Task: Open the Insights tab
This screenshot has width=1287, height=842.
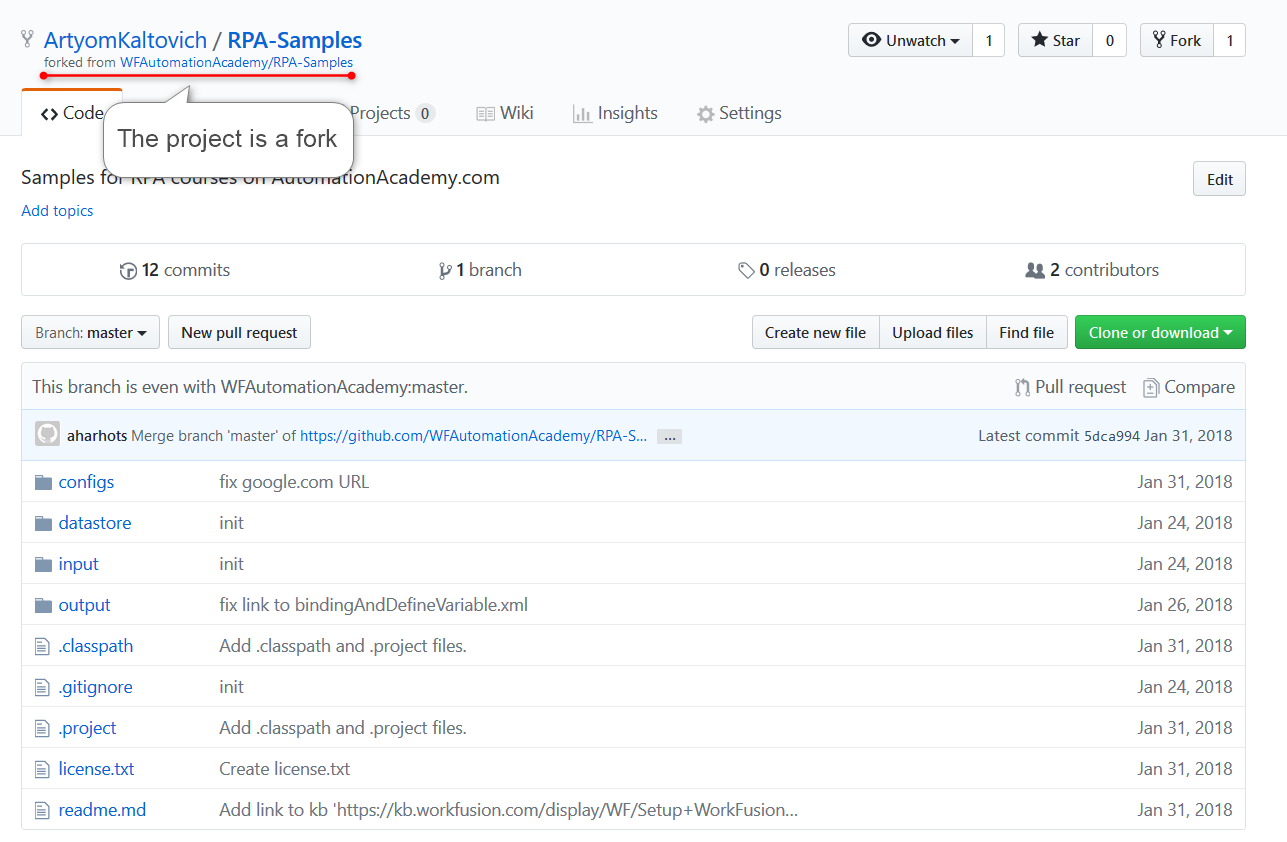Action: (615, 113)
